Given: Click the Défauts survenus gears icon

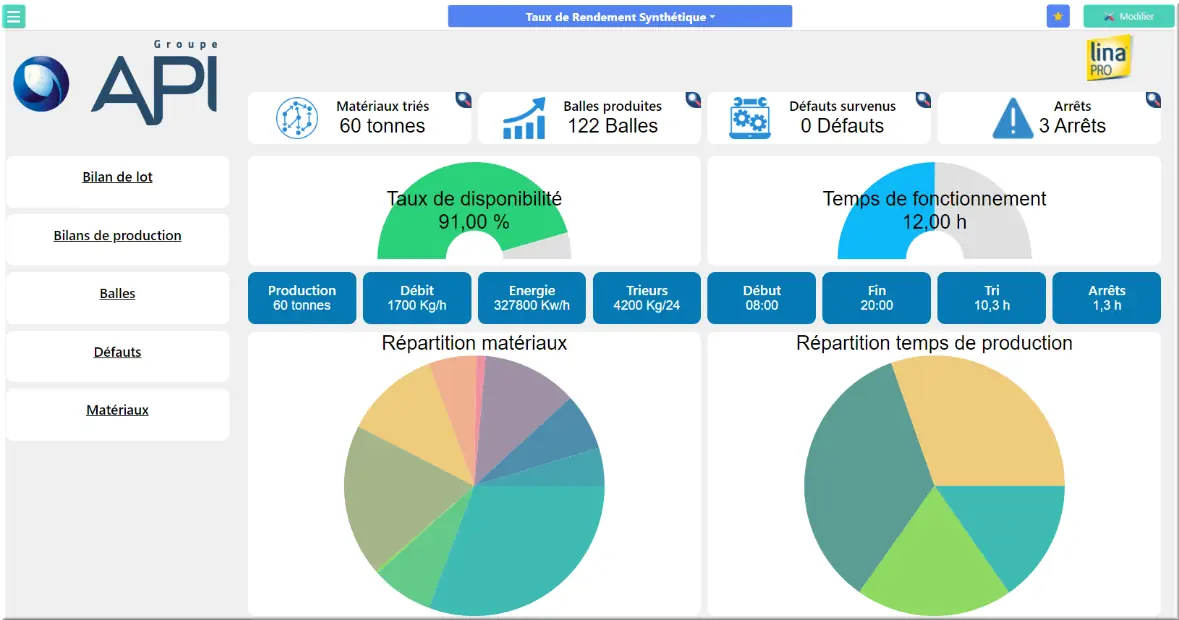Looking at the screenshot, I should [x=750, y=118].
